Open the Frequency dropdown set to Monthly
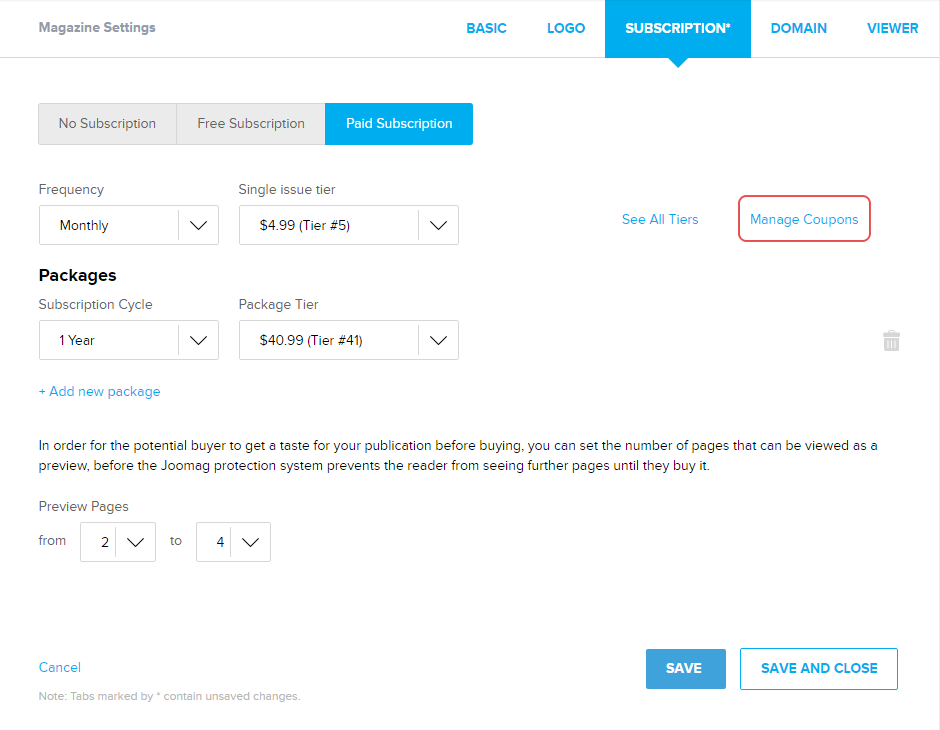940x730 pixels. pos(129,226)
